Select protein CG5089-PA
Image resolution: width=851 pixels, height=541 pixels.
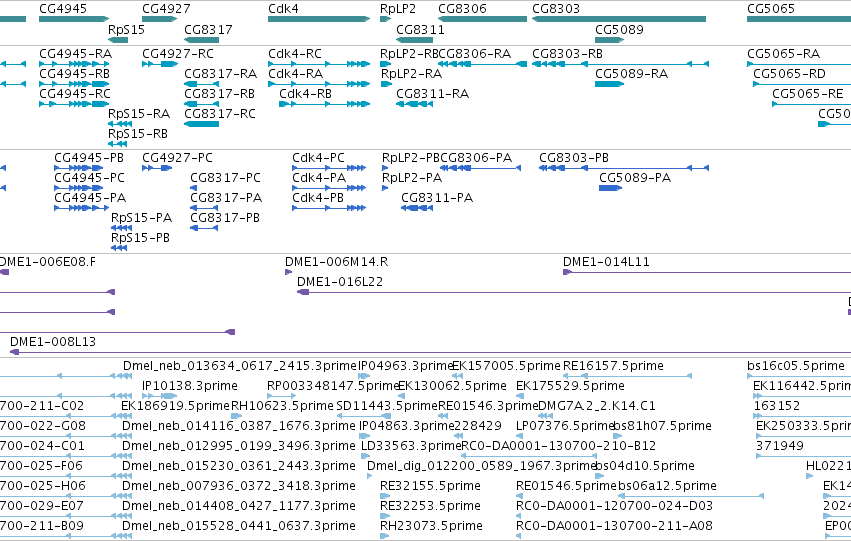click(x=611, y=188)
